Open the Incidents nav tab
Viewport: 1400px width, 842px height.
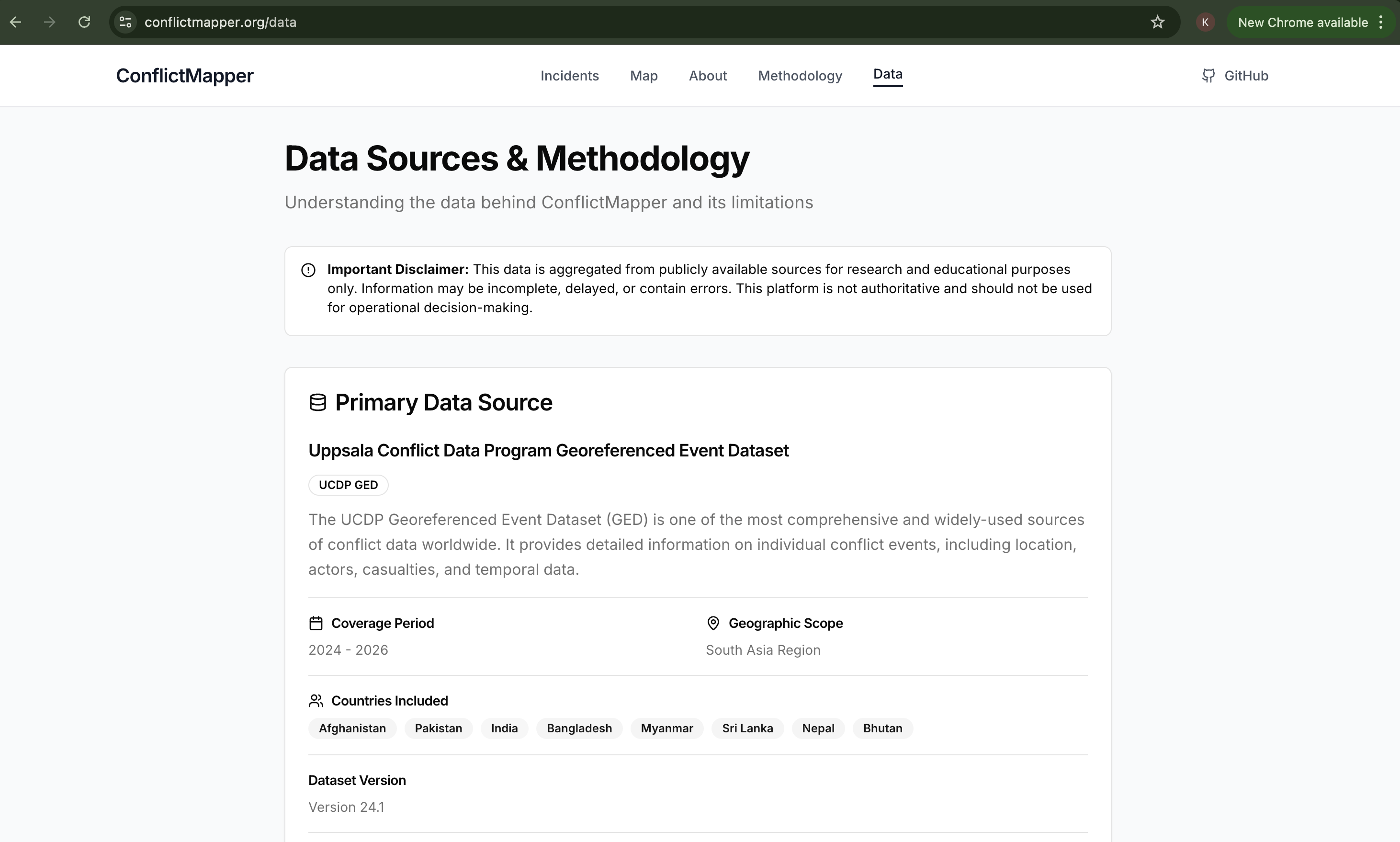(x=569, y=76)
